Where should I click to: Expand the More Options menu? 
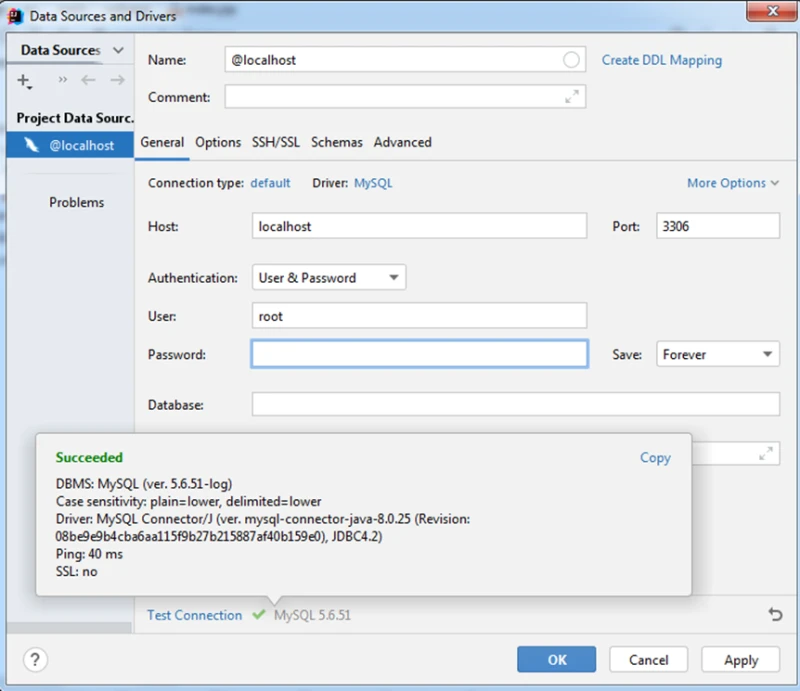coord(732,183)
